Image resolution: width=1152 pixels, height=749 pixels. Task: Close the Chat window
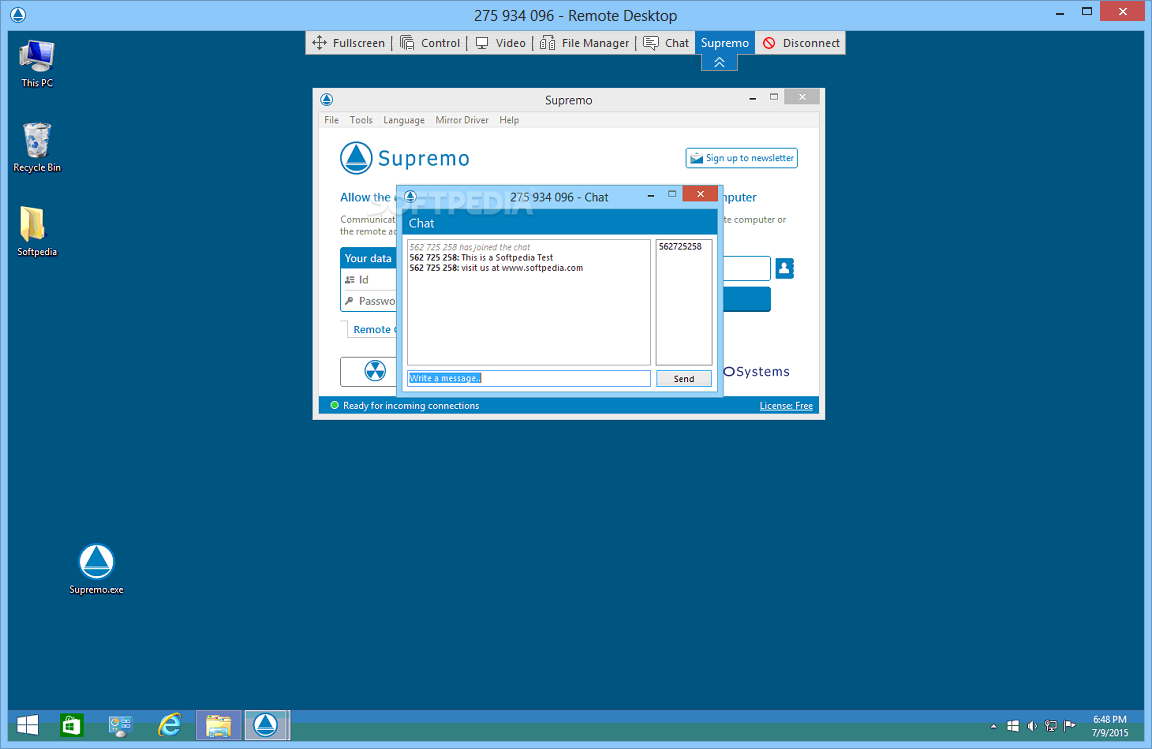click(701, 193)
